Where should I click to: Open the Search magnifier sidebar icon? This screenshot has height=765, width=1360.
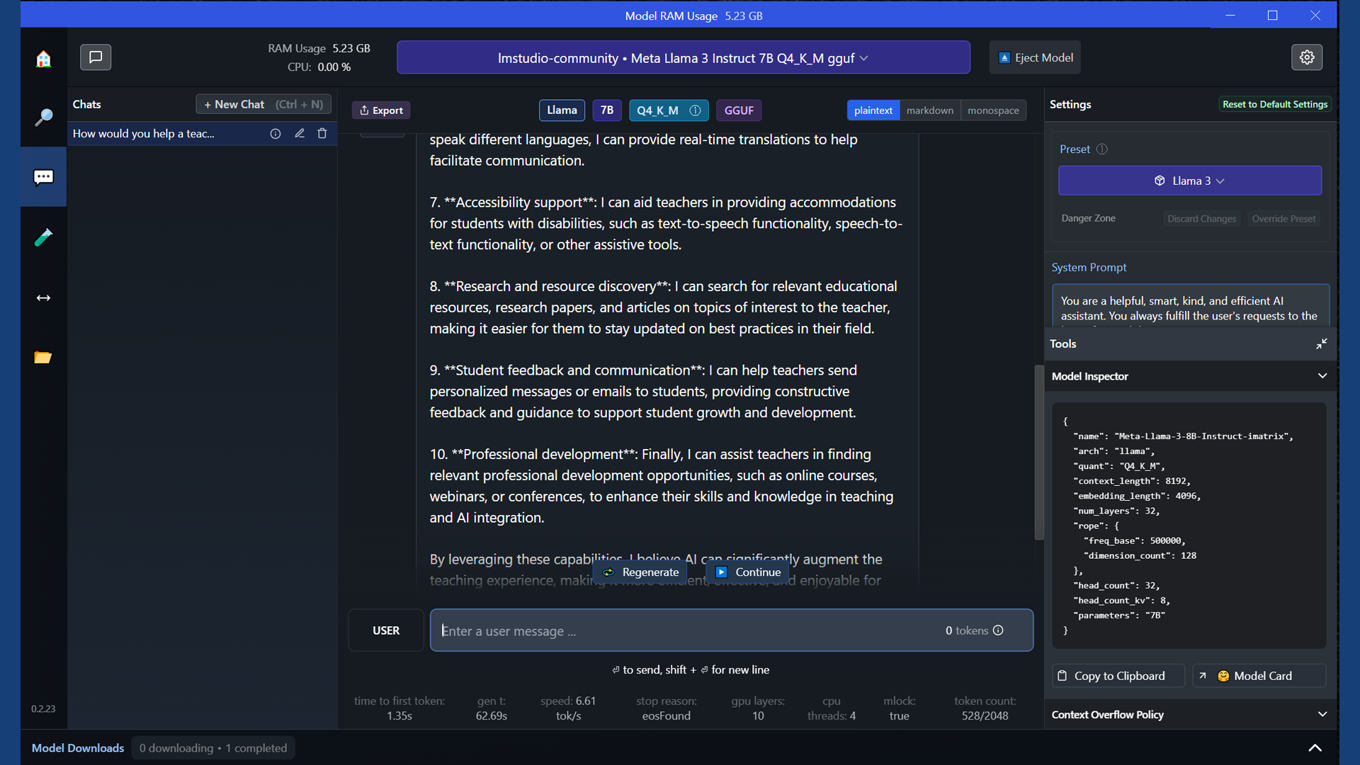click(x=43, y=118)
